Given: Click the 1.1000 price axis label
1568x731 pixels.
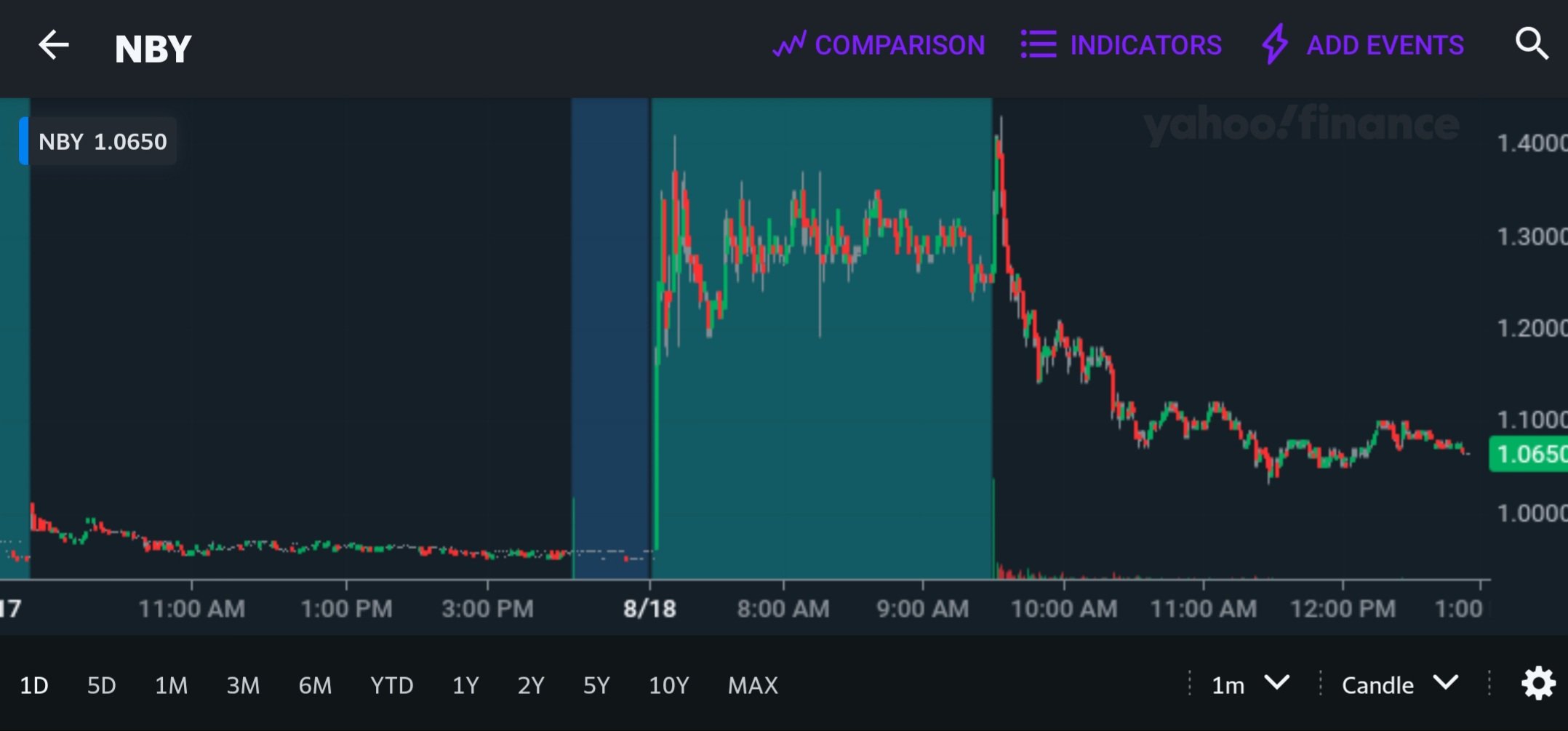Looking at the screenshot, I should coord(1532,420).
